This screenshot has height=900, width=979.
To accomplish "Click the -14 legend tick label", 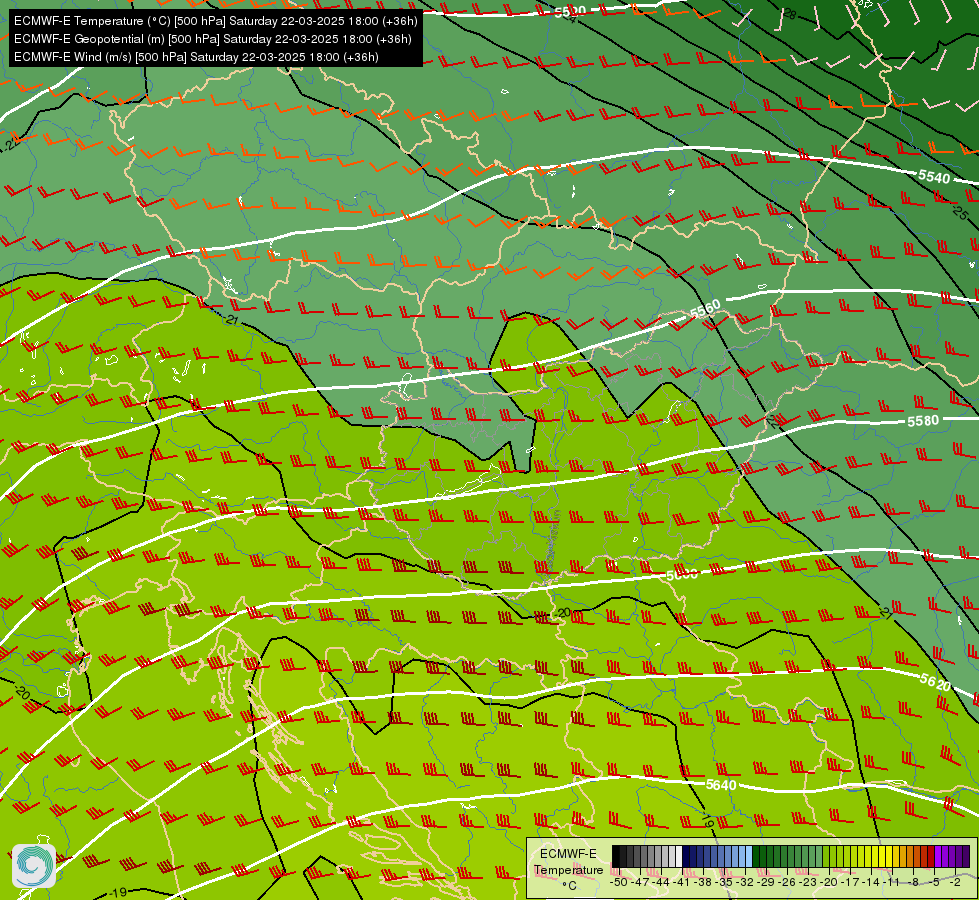I will point(871,882).
